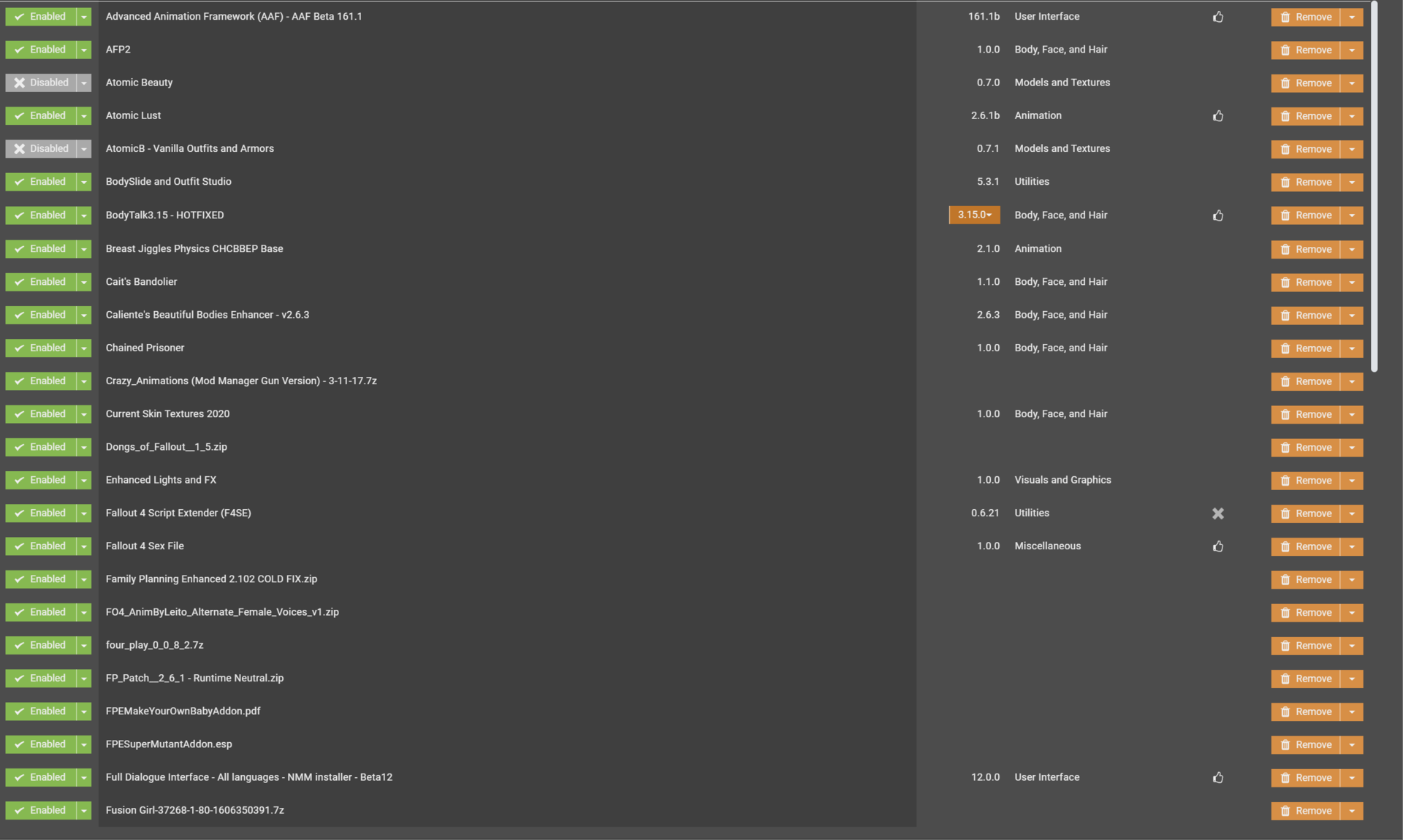Open status dropdown next to Atomic Lust

coord(84,116)
